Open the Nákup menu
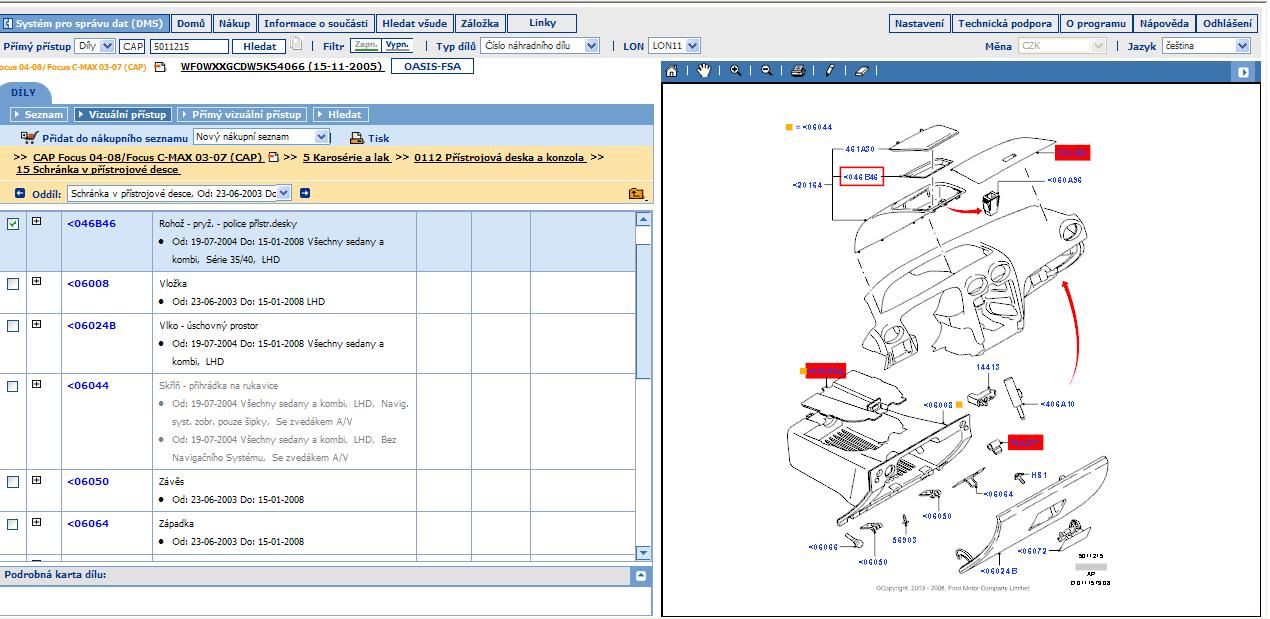This screenshot has height=619, width=1270. click(x=234, y=23)
